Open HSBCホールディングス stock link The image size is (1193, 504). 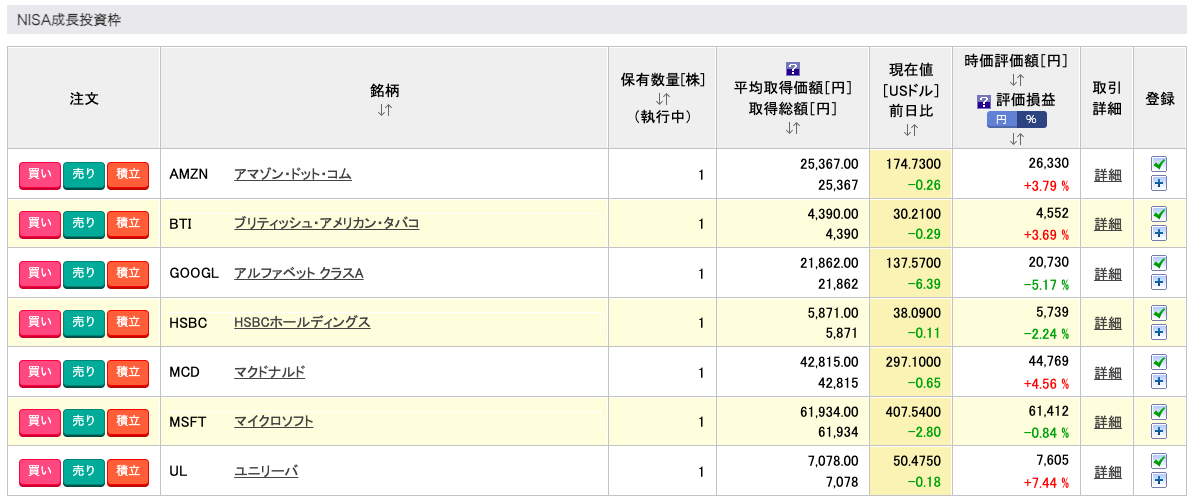pyautogui.click(x=302, y=323)
